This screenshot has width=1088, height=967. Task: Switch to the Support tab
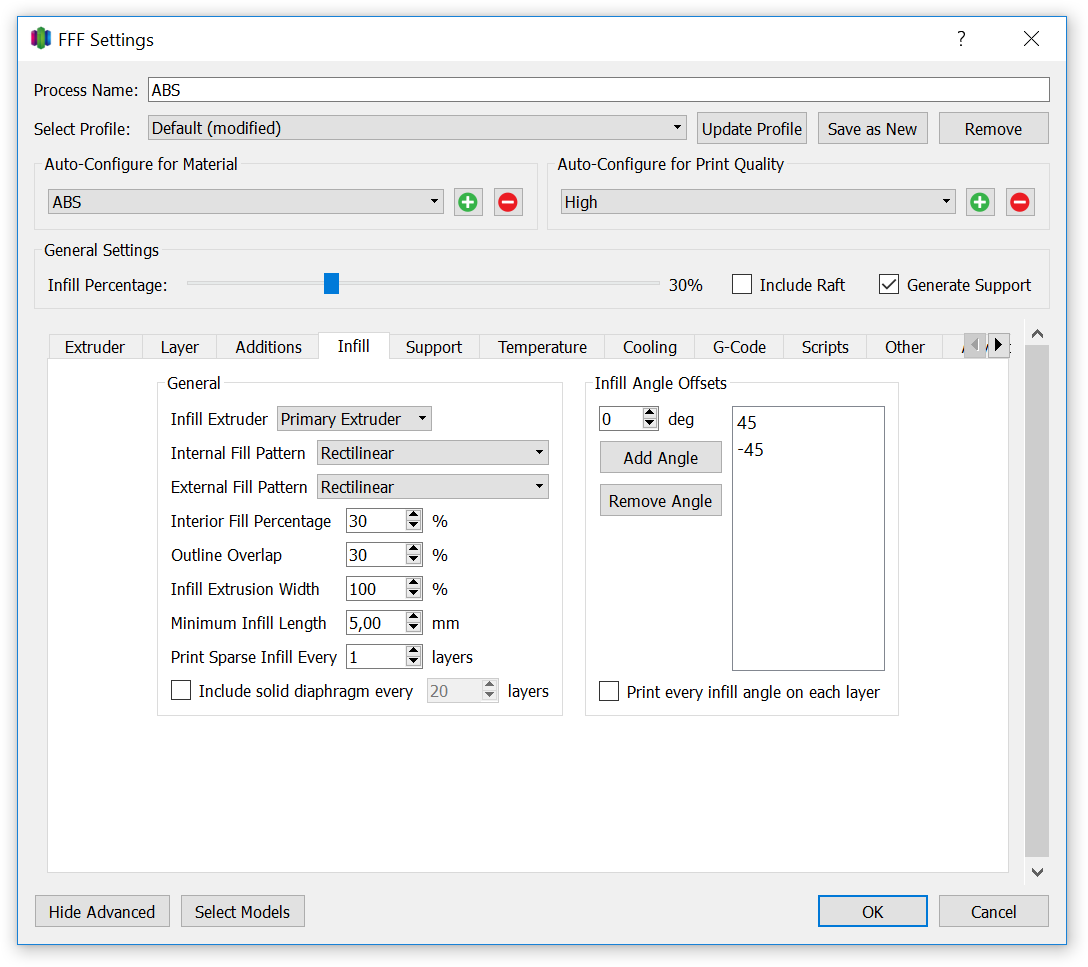[x=434, y=347]
